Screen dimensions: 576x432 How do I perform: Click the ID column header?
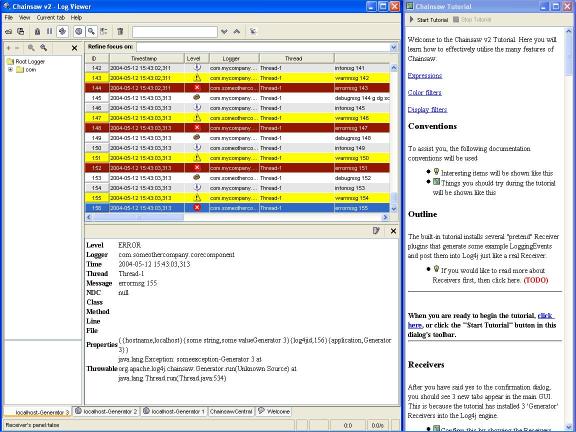click(x=97, y=58)
